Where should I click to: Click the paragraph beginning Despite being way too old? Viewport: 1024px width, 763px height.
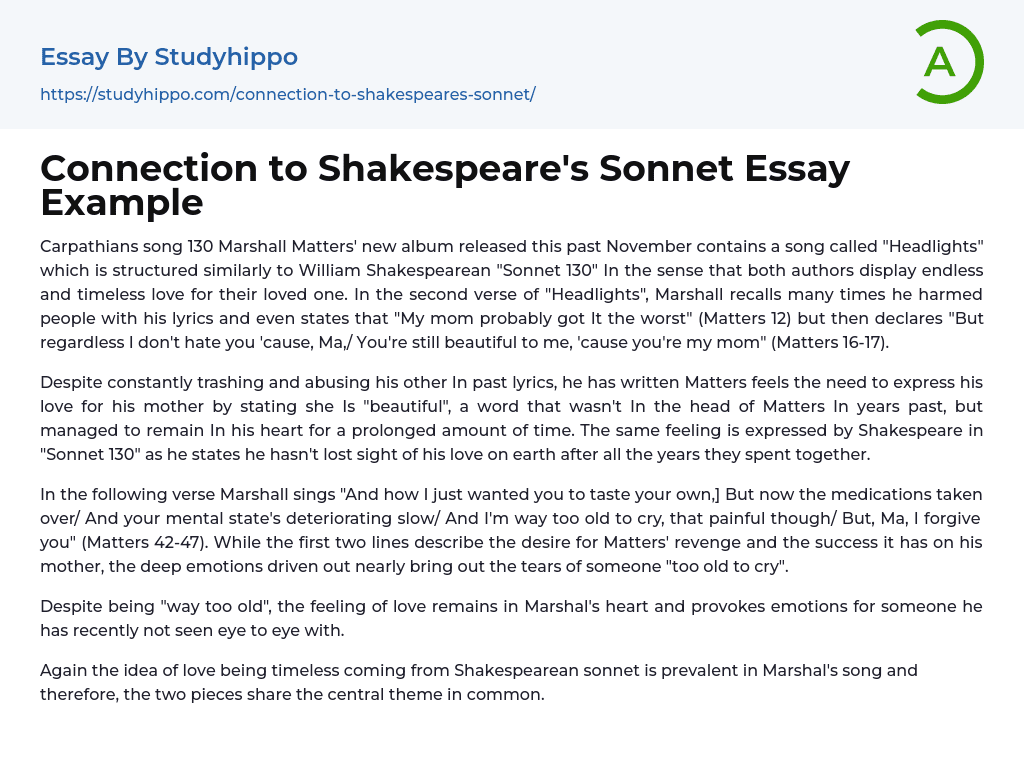tap(511, 618)
